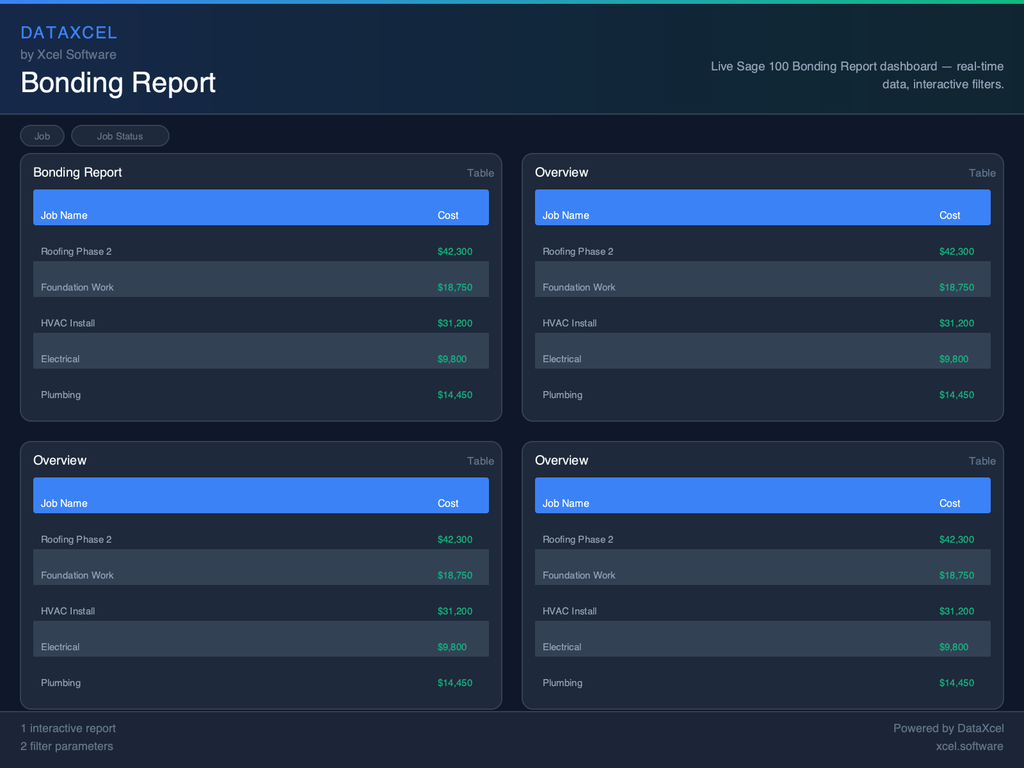The width and height of the screenshot is (1024, 768).
Task: Sort by Cost in Bonding Report table
Action: [448, 215]
